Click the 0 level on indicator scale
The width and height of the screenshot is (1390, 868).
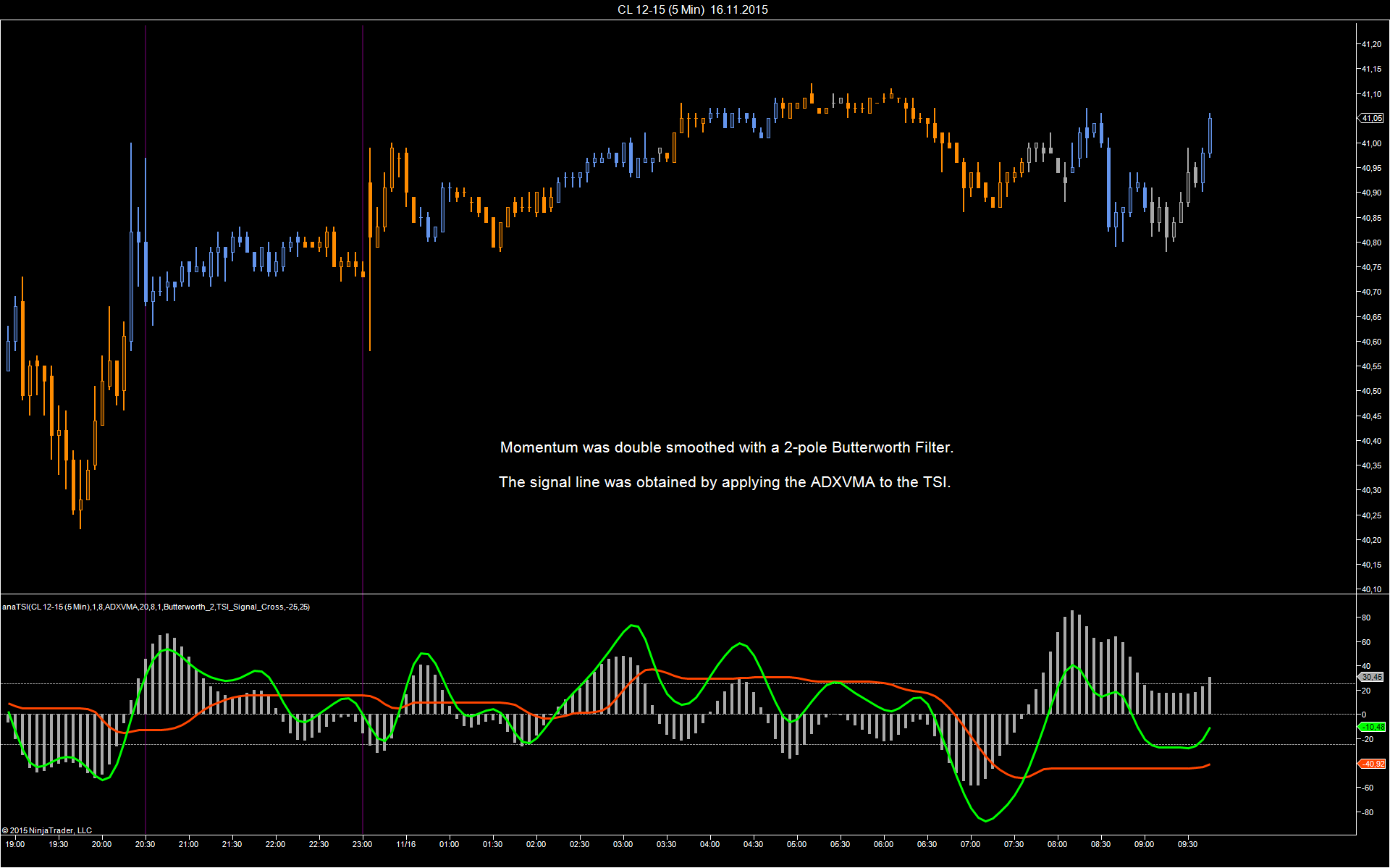(x=1364, y=715)
